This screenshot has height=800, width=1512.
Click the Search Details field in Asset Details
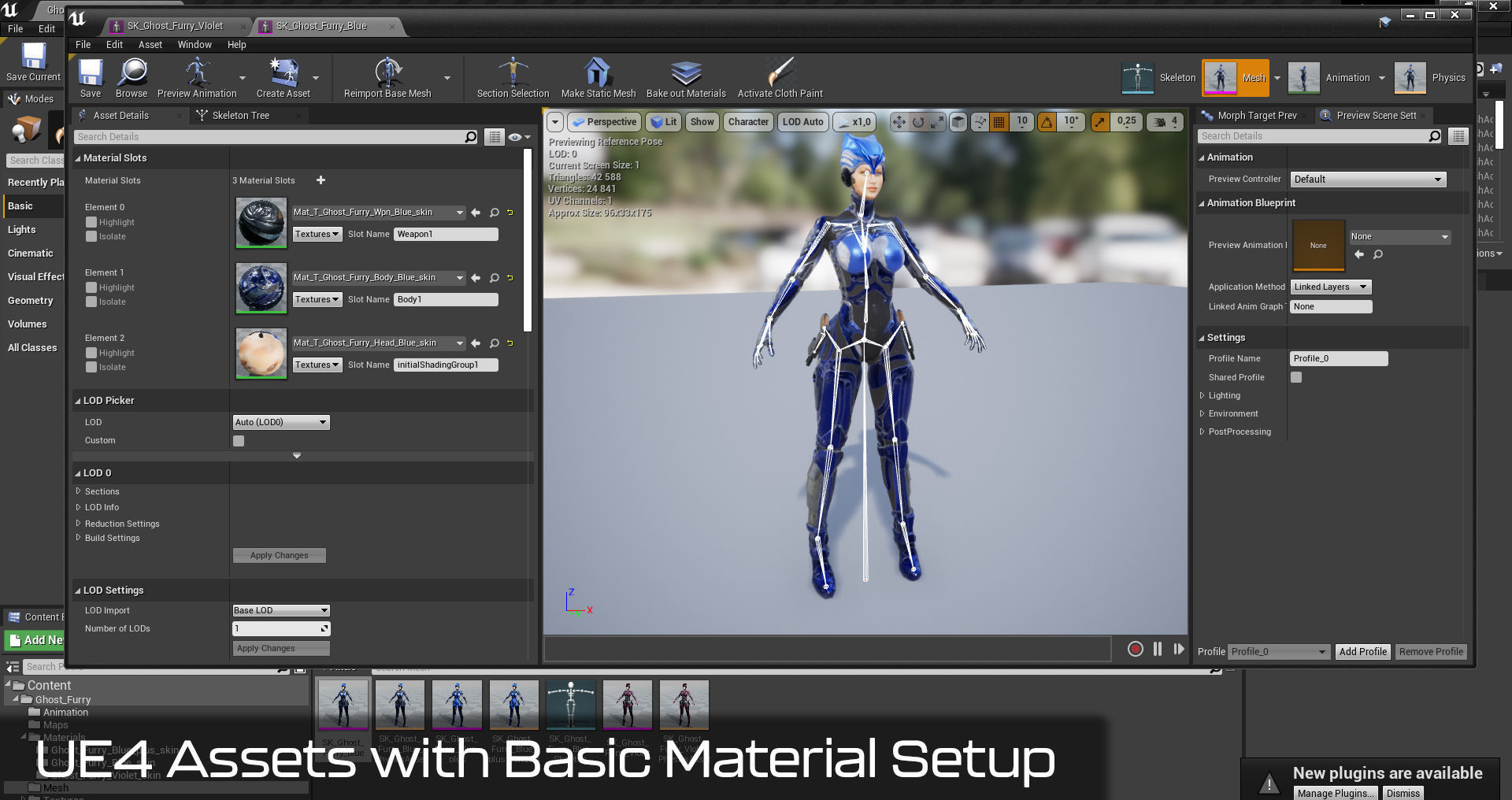276,137
